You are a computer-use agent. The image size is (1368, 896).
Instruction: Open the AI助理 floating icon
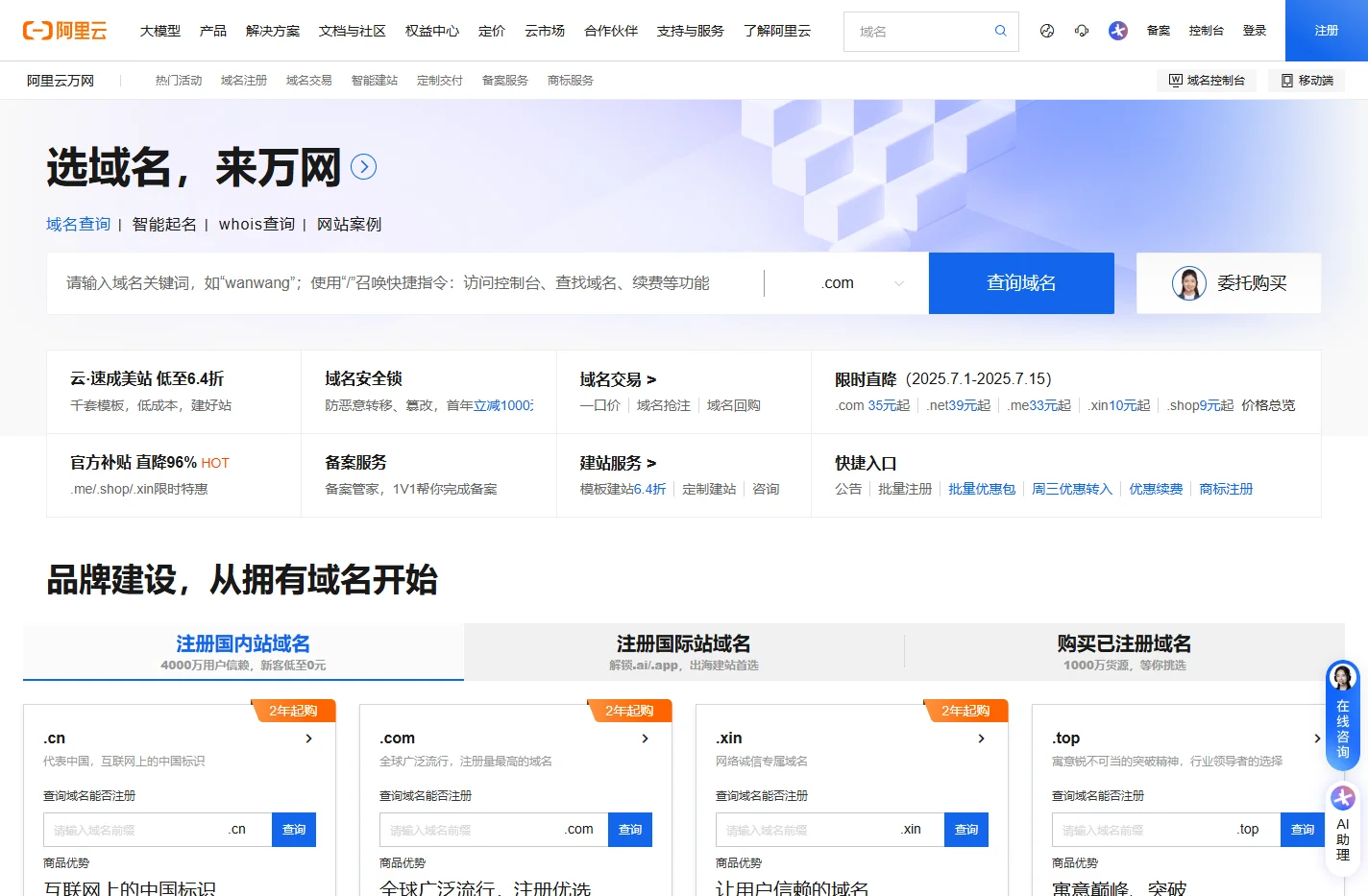tap(1342, 798)
